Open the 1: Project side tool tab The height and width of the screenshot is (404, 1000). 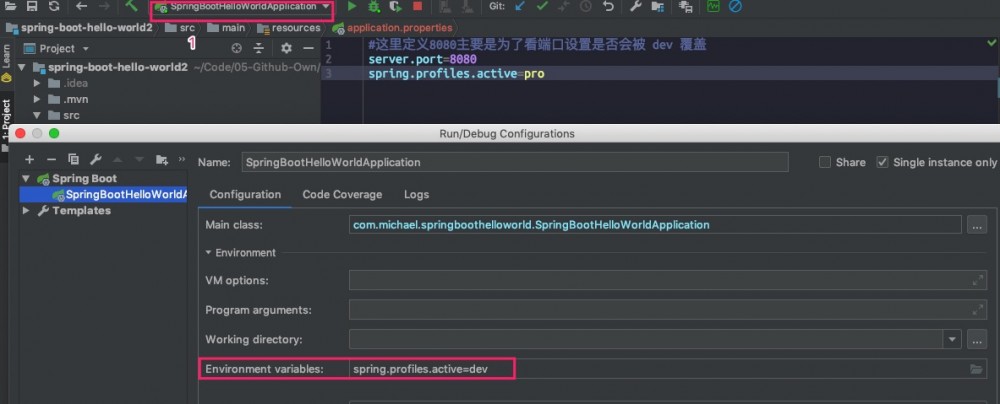pyautogui.click(x=6, y=123)
